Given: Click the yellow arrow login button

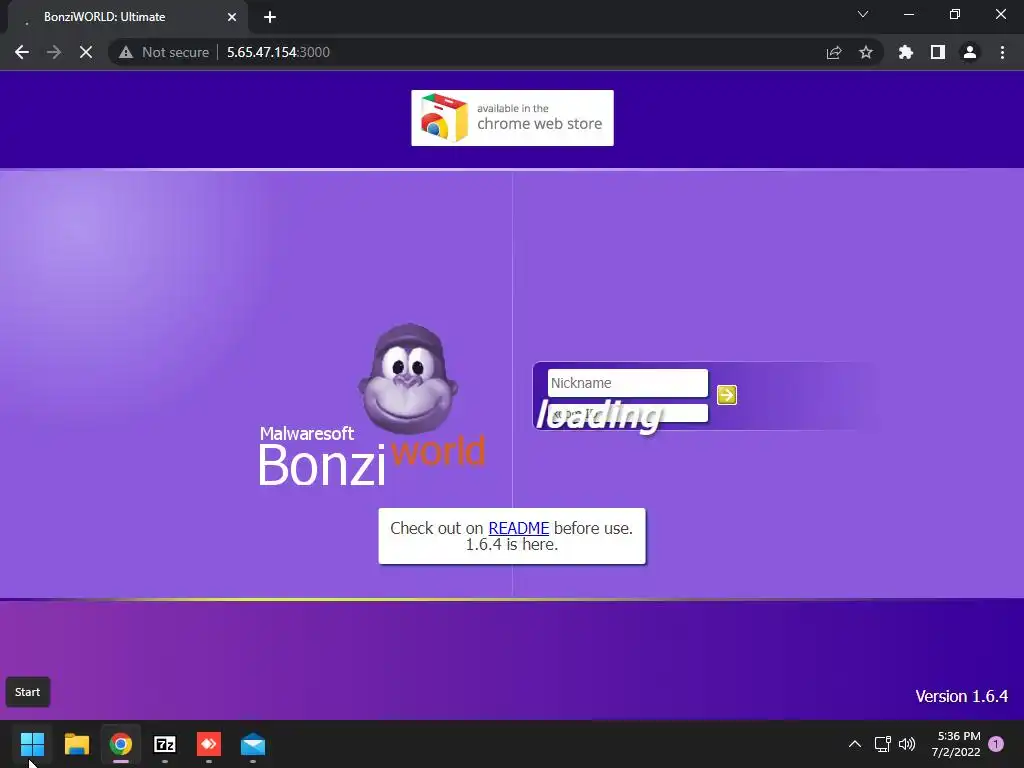Looking at the screenshot, I should 727,394.
